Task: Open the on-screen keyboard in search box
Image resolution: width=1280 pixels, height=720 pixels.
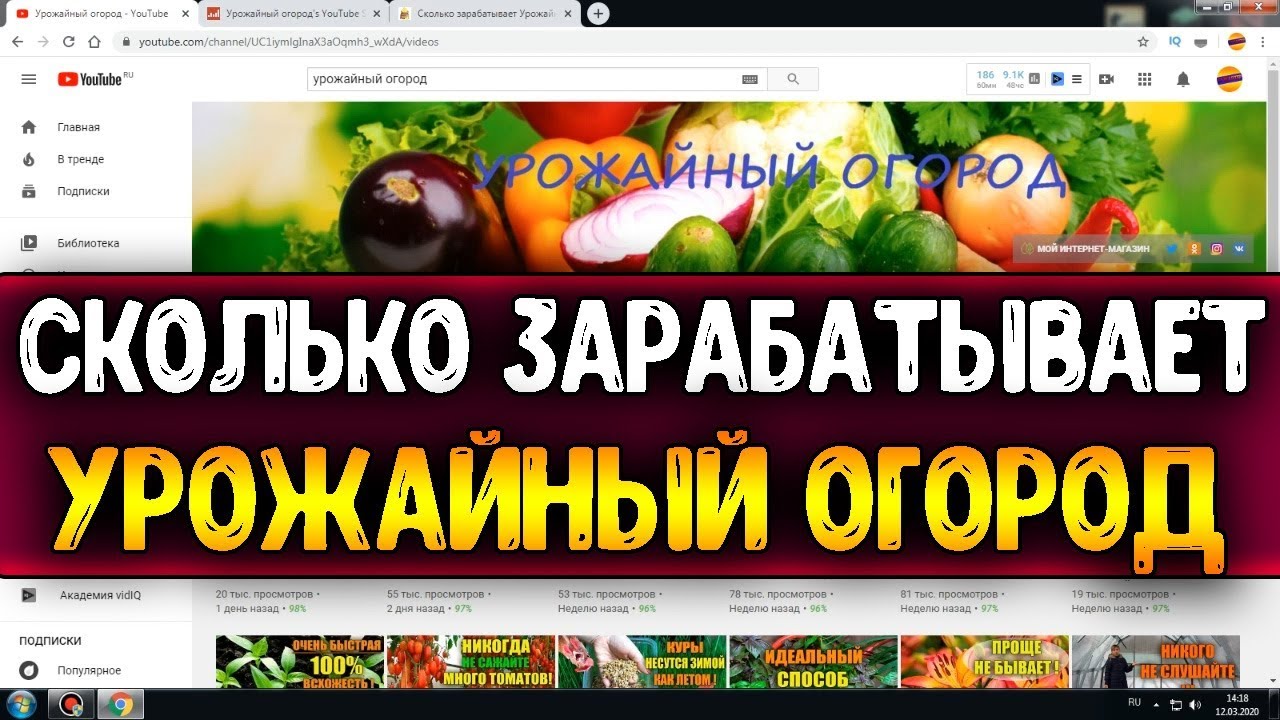Action: click(750, 79)
